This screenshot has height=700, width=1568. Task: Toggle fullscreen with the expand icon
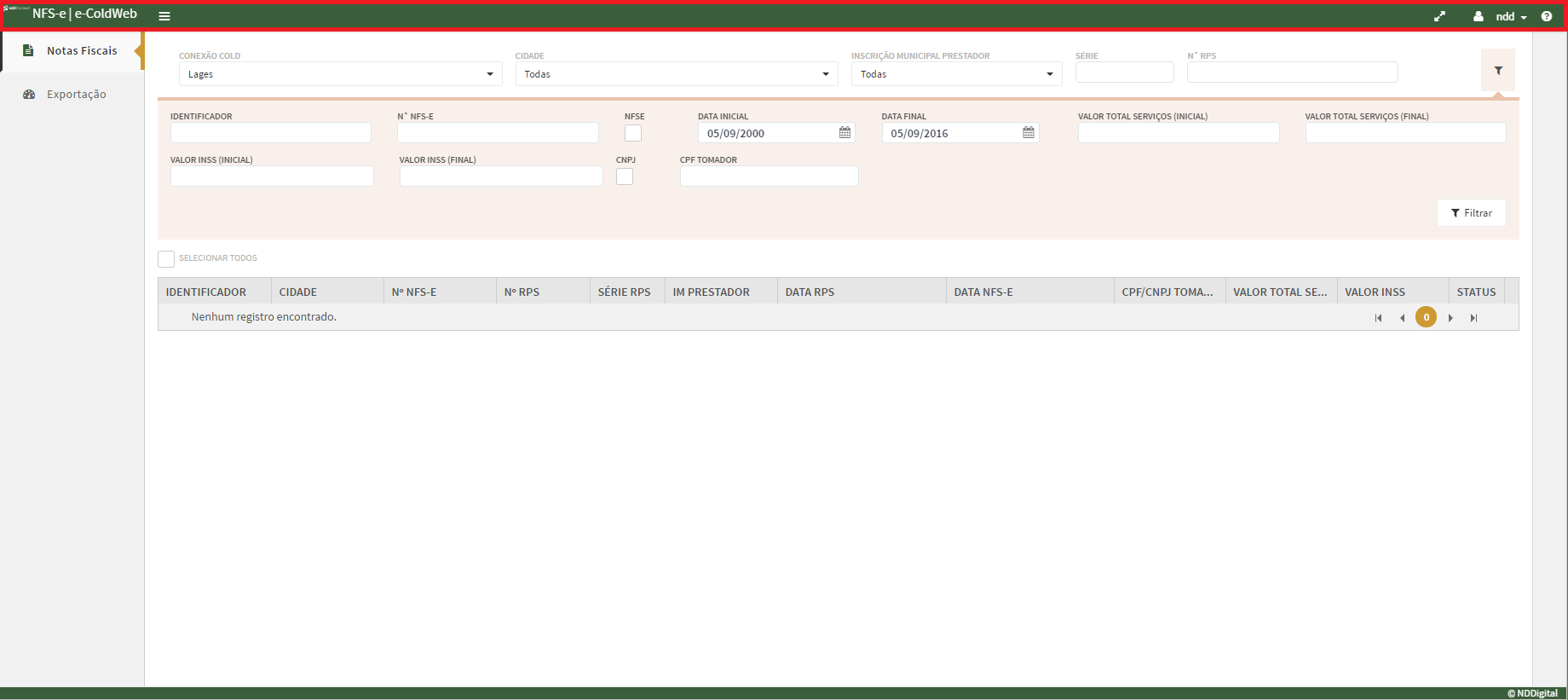(x=1439, y=16)
